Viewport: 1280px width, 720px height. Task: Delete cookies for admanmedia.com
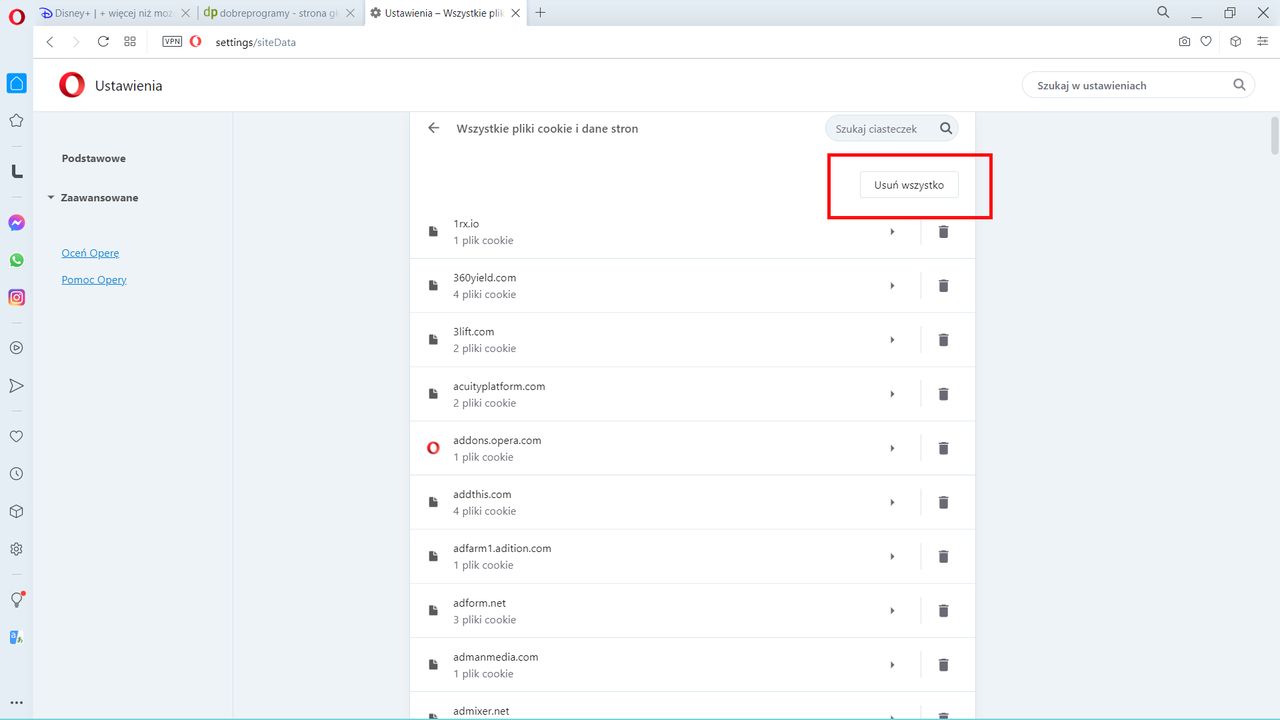click(x=943, y=665)
